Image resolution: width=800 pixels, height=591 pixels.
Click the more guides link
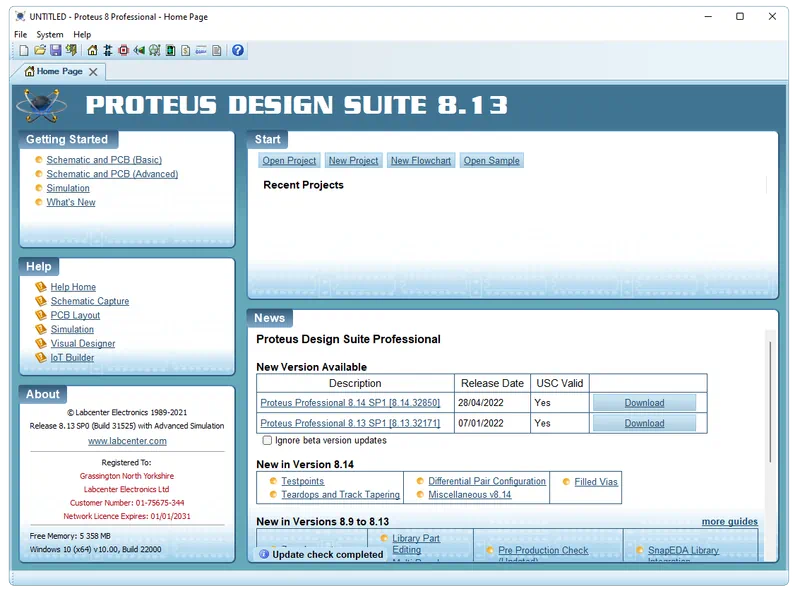[730, 522]
